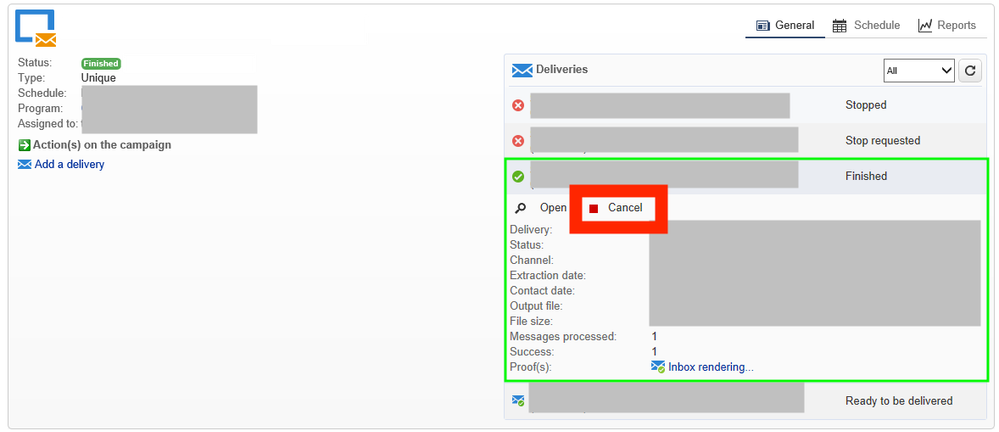This screenshot has height=432, width=999.
Task: Select the General tab
Action: [785, 25]
